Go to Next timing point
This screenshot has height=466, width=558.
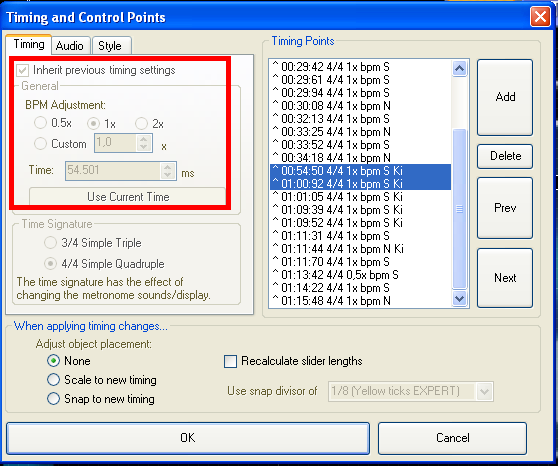pyautogui.click(x=505, y=278)
